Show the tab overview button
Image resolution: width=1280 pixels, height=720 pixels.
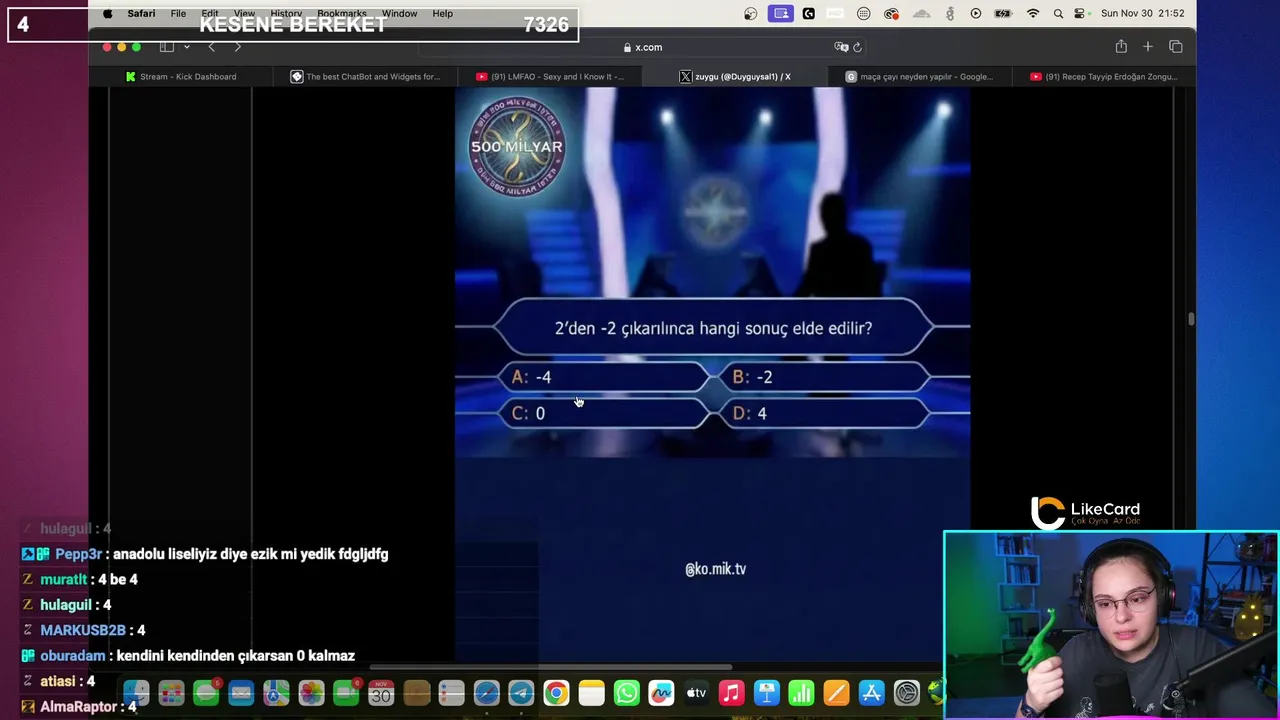(x=1176, y=47)
